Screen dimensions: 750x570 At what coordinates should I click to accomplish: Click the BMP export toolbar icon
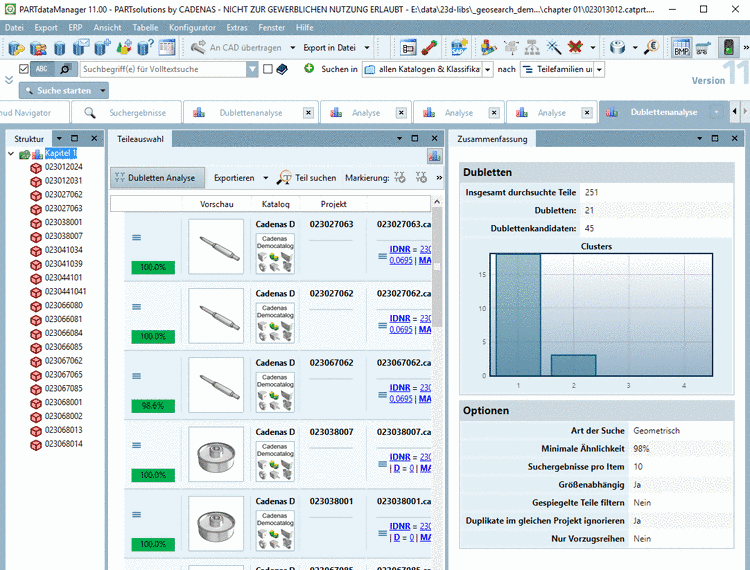point(681,47)
